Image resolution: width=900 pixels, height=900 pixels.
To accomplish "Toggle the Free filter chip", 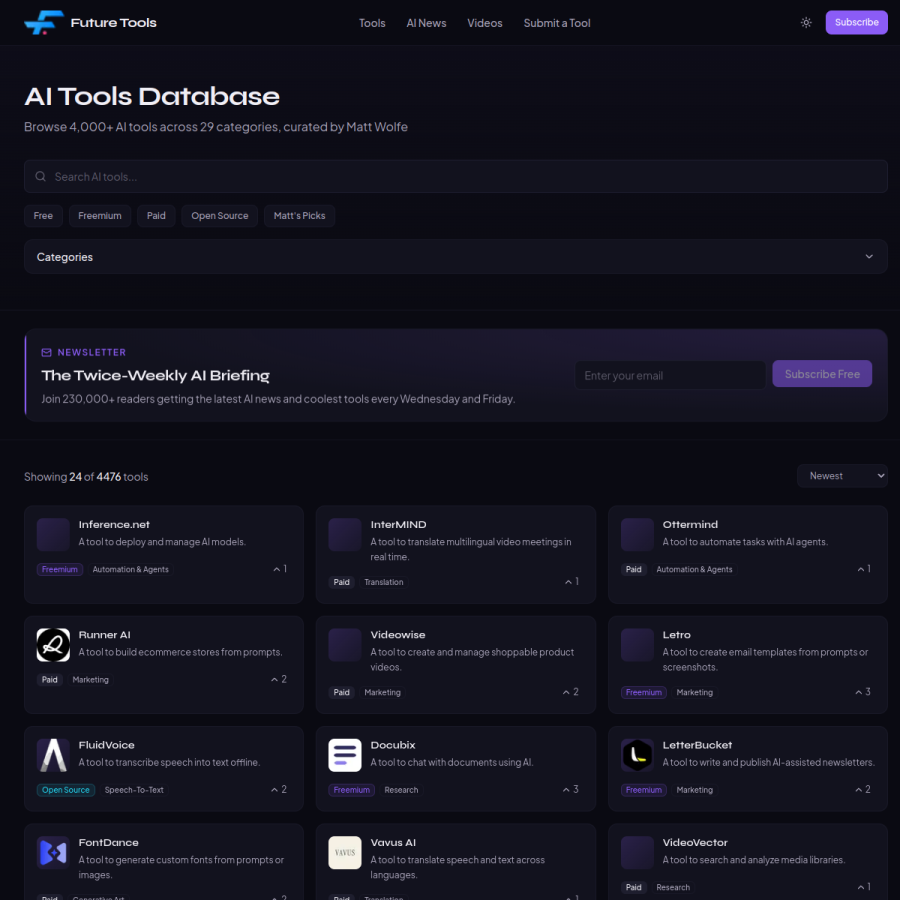I will 43,216.
